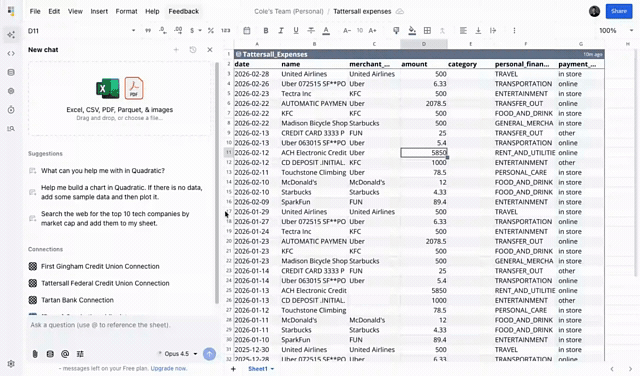Viewport: 640px width, 376px height.
Task: Click the Feedback button
Action: pos(184,11)
